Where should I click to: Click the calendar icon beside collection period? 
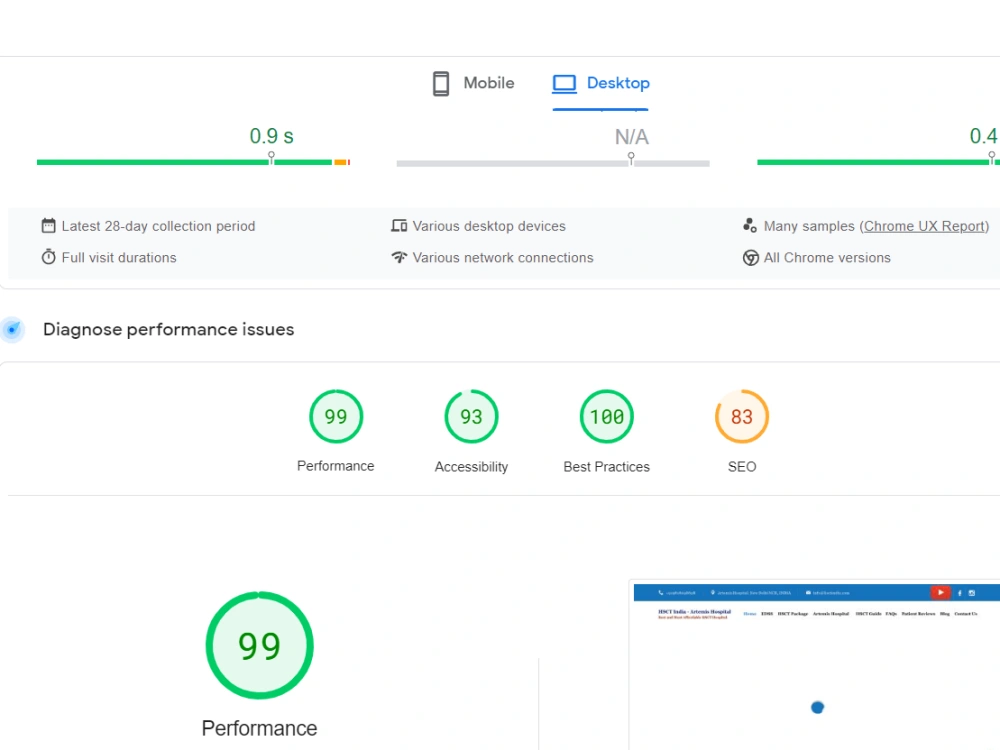(x=48, y=226)
